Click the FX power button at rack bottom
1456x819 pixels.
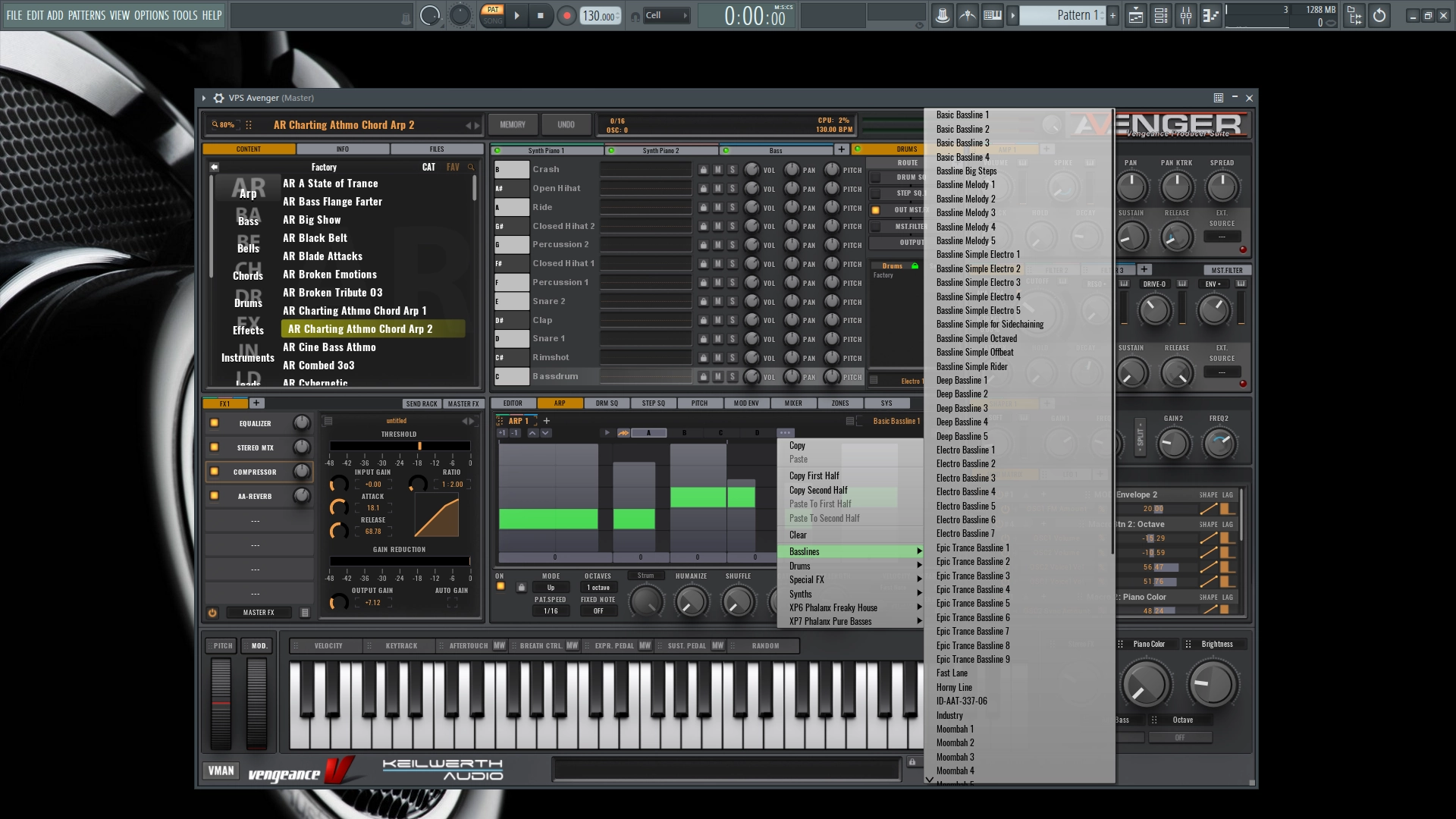pyautogui.click(x=212, y=613)
